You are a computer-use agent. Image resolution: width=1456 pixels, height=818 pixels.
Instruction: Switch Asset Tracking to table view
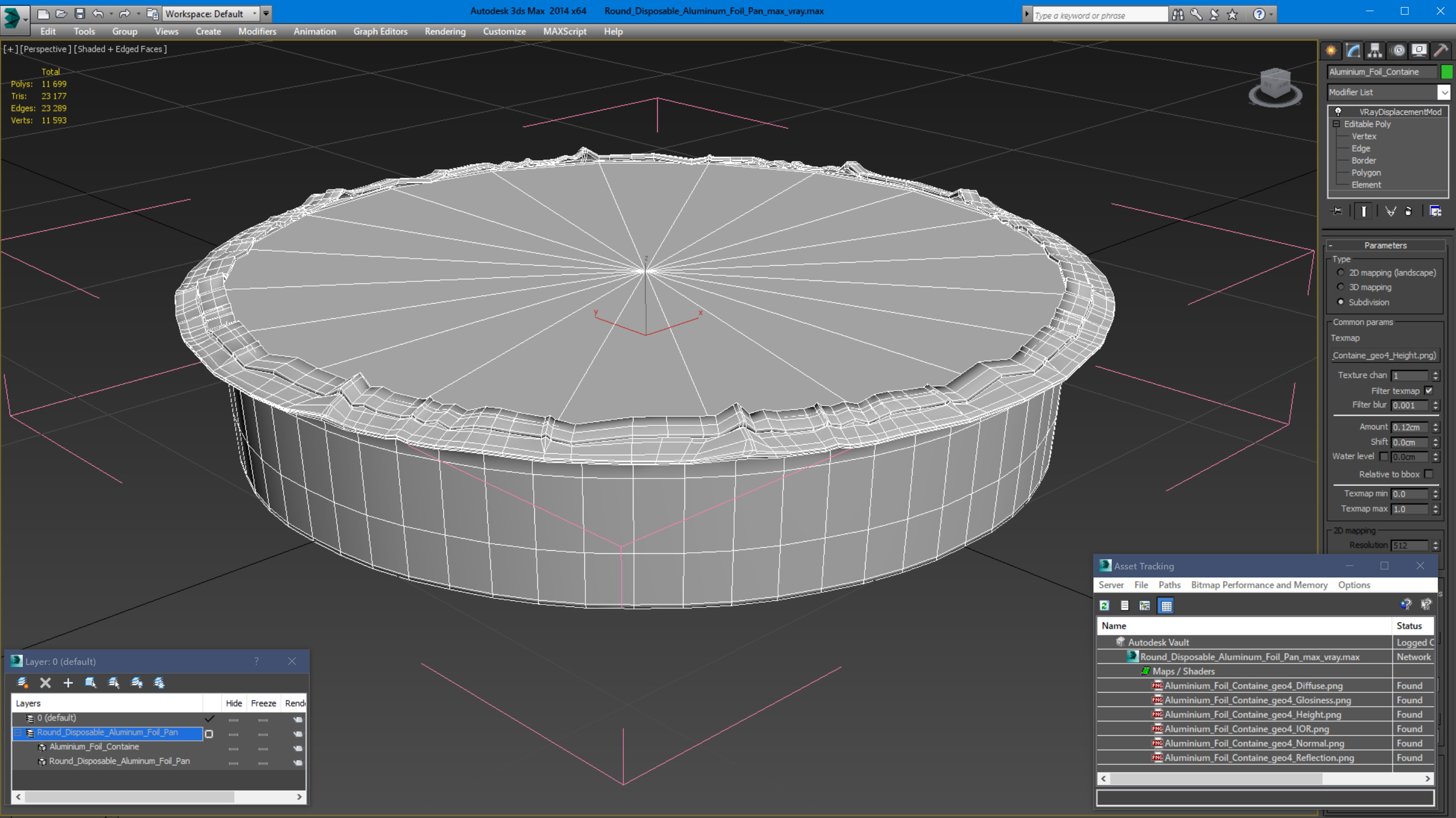[1165, 606]
